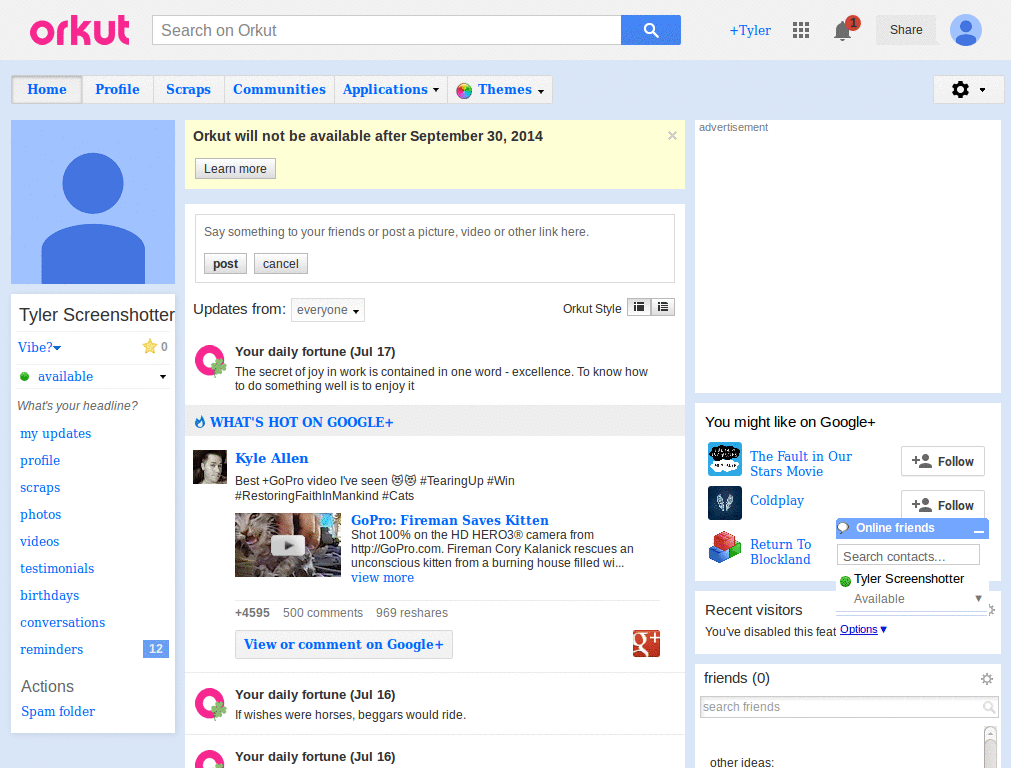This screenshot has width=1024, height=768.
Task: Open my updates in sidebar
Action: click(x=56, y=434)
